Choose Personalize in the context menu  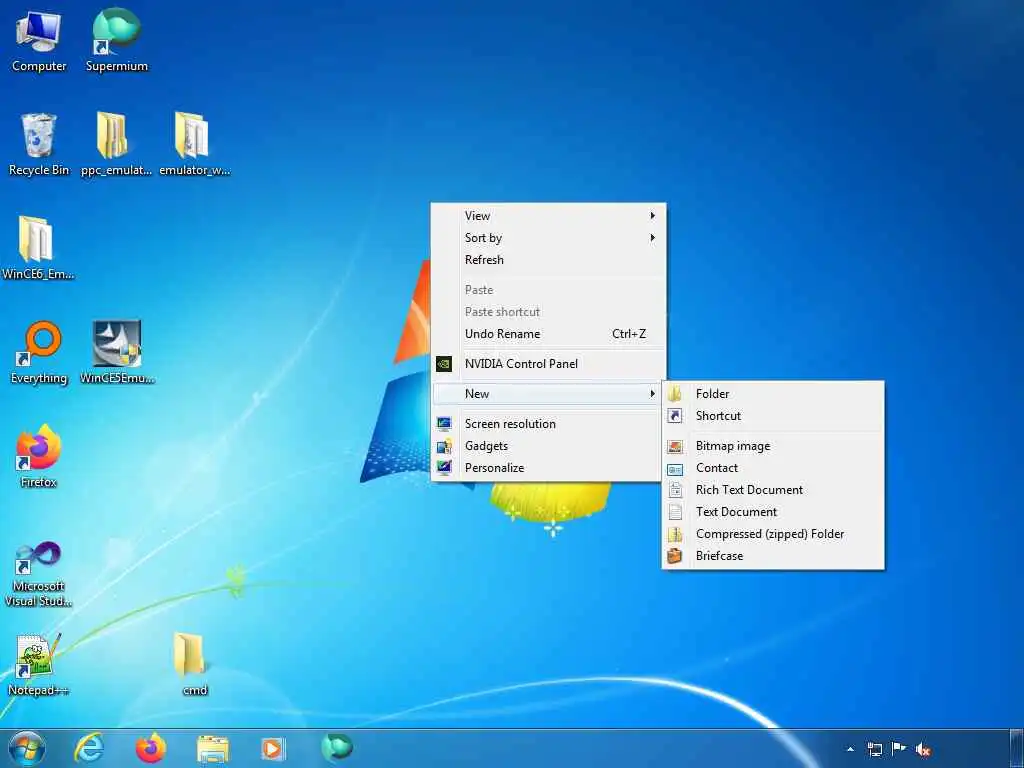pos(548,468)
